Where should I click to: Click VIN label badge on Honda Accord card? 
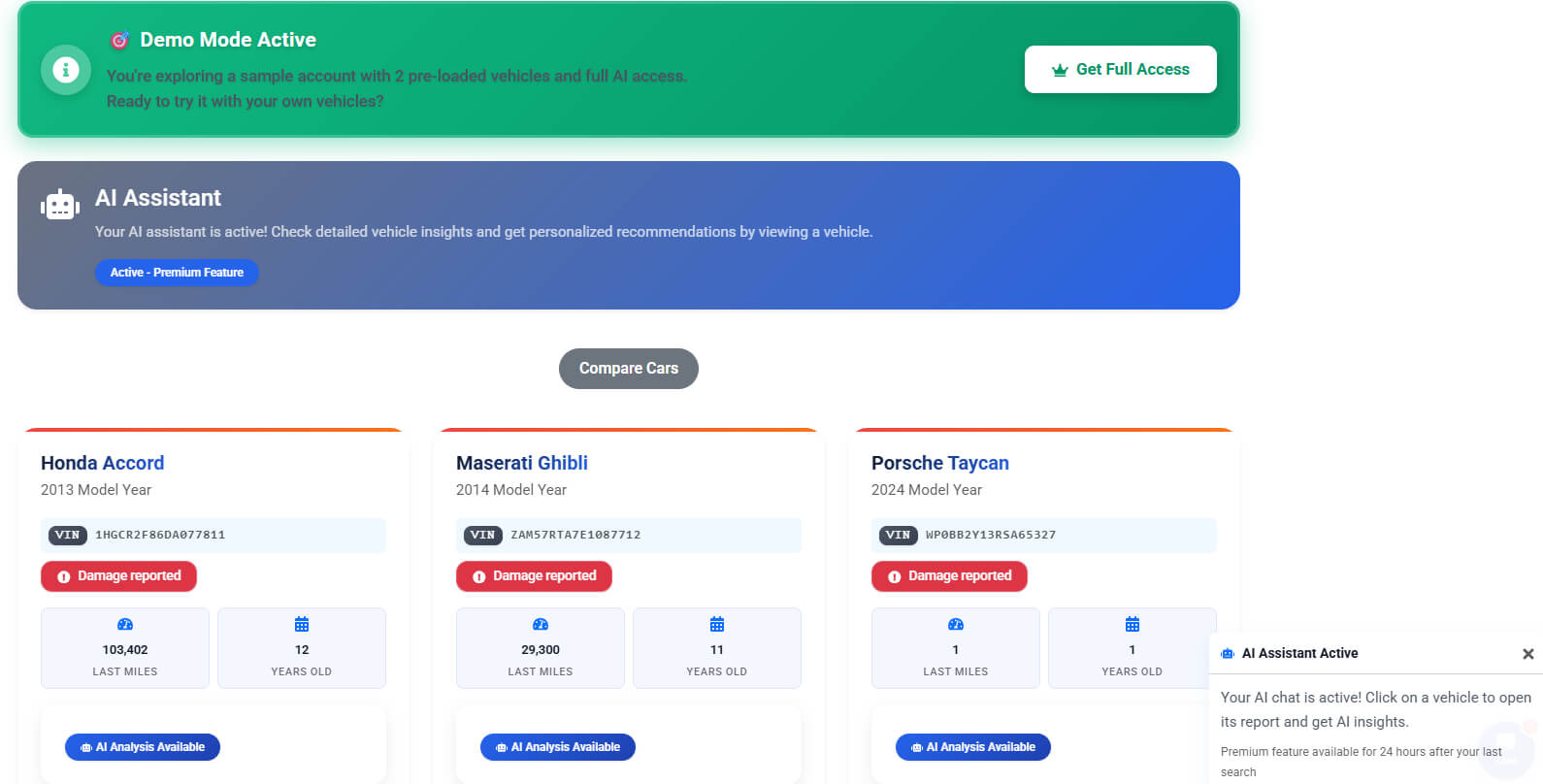(x=68, y=535)
